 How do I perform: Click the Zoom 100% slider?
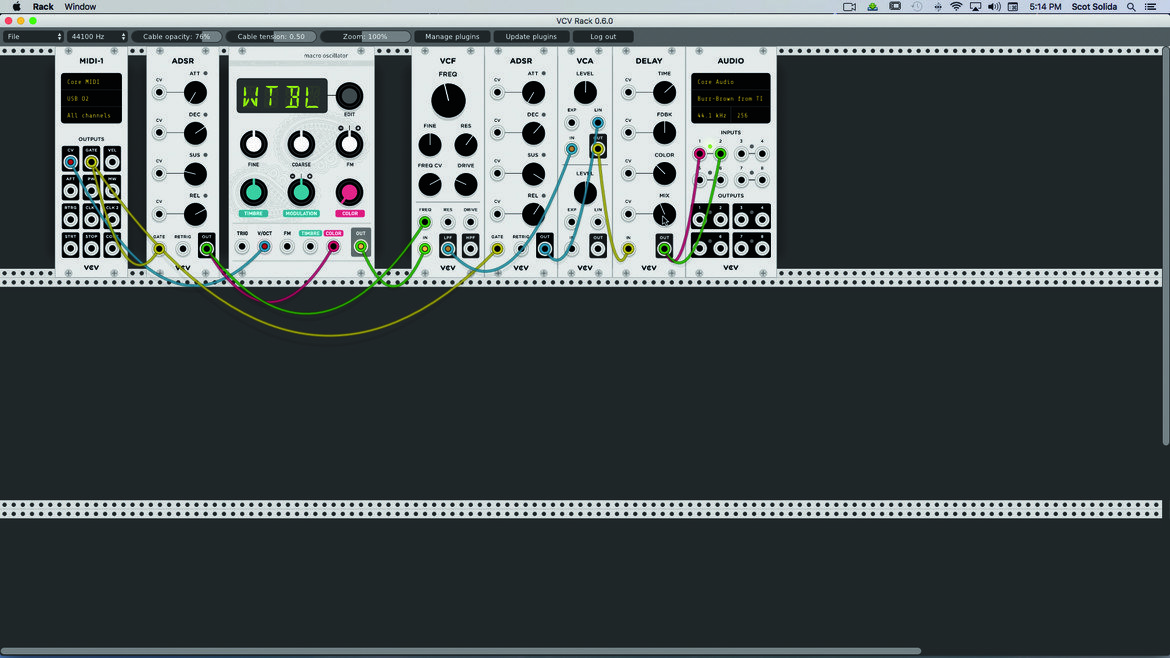point(366,37)
